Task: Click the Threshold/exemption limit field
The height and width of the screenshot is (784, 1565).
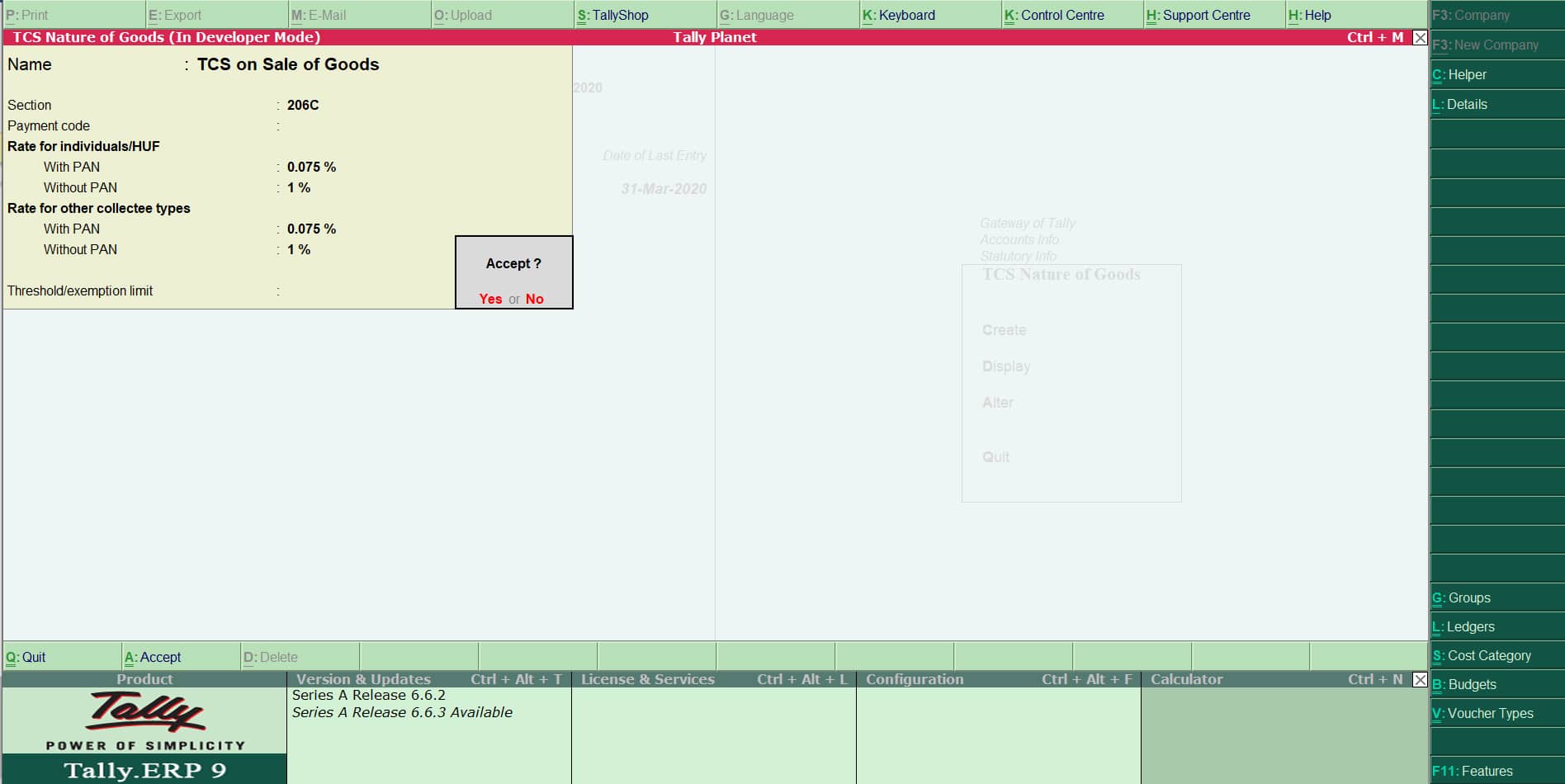Action: click(x=367, y=290)
